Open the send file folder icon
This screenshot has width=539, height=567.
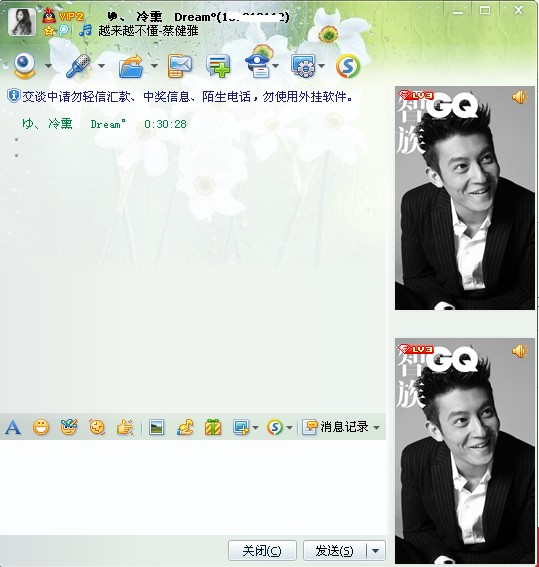pos(131,66)
